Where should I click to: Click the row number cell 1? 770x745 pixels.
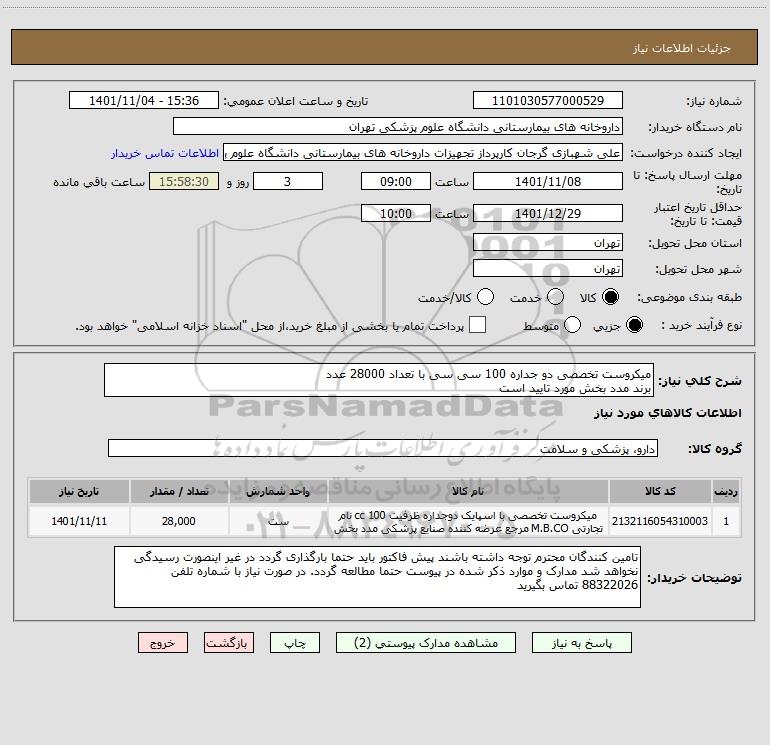[x=726, y=521]
